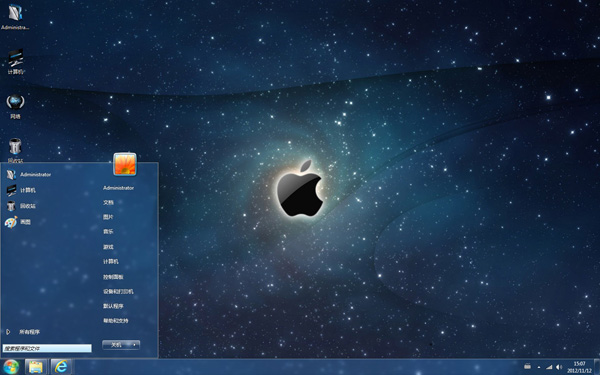Show hidden tray icons arrow
Image resolution: width=600 pixels, height=375 pixels.
pos(539,367)
